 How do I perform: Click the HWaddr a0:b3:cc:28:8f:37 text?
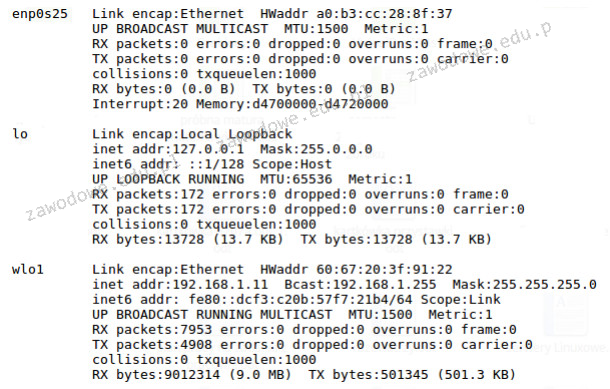[356, 14]
